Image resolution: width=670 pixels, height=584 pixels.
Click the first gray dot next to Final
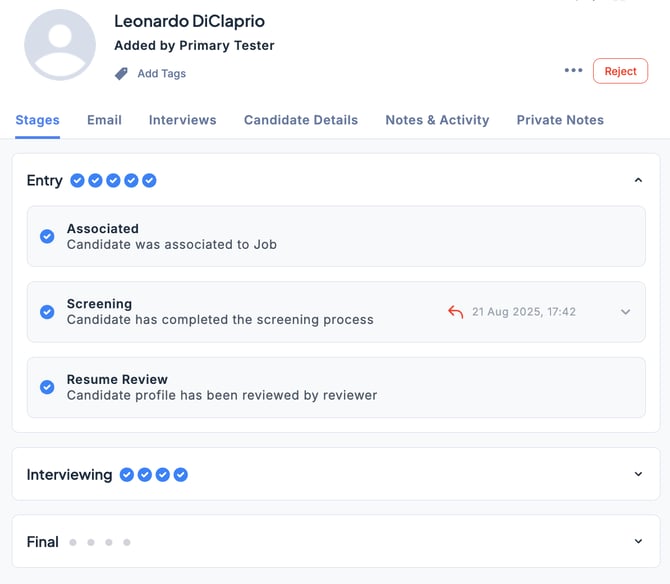tap(71, 542)
